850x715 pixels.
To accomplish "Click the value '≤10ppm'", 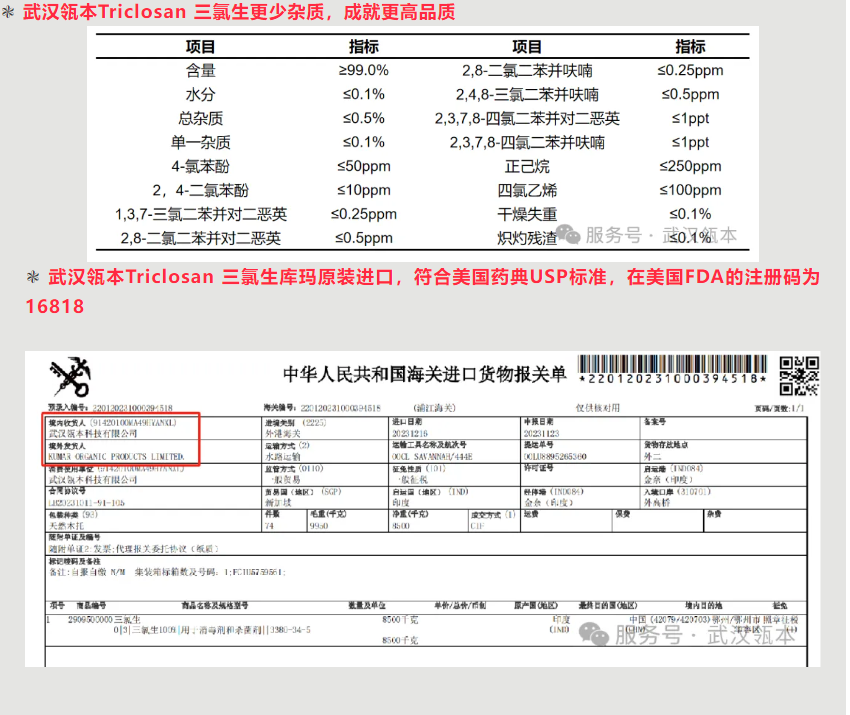I will point(363,190).
